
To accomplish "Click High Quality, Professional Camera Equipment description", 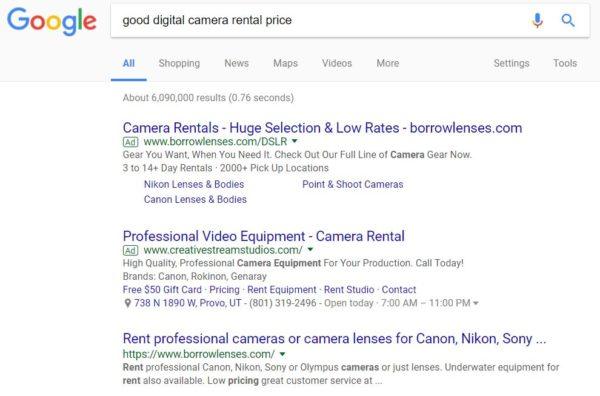I will coord(293,263).
